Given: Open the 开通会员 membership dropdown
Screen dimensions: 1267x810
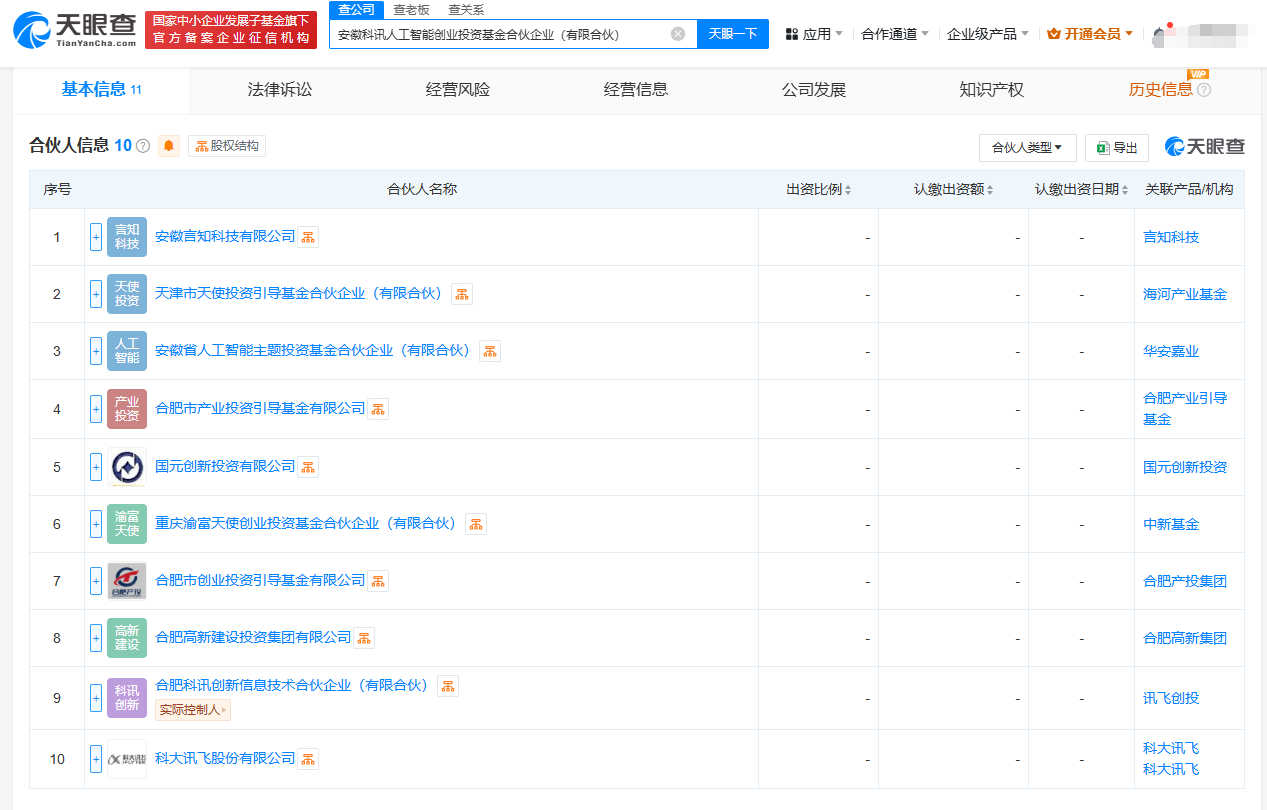Looking at the screenshot, I should click(x=1090, y=34).
